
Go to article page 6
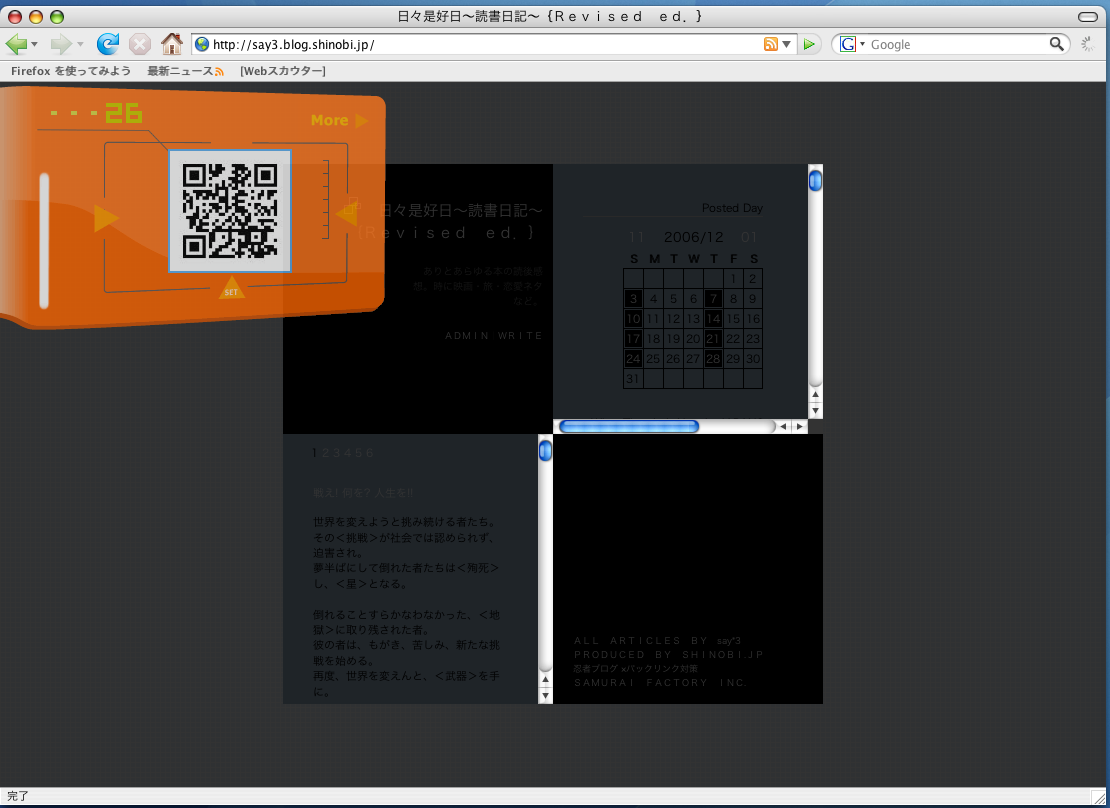click(370, 453)
